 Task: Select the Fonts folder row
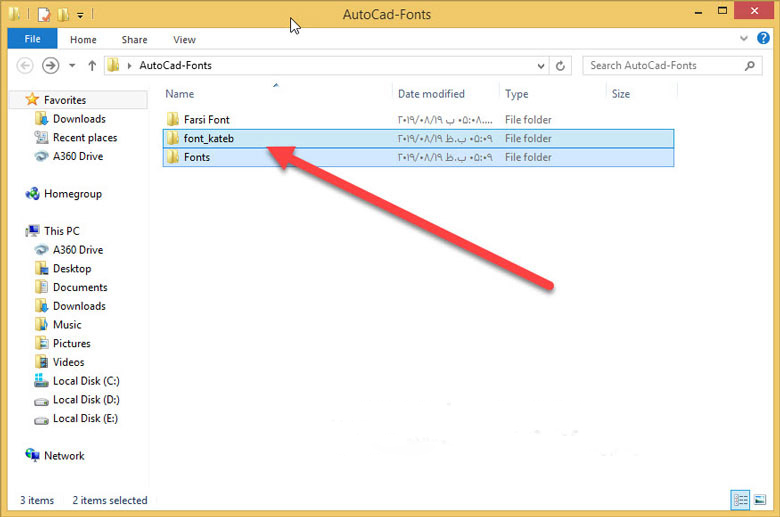(418, 157)
